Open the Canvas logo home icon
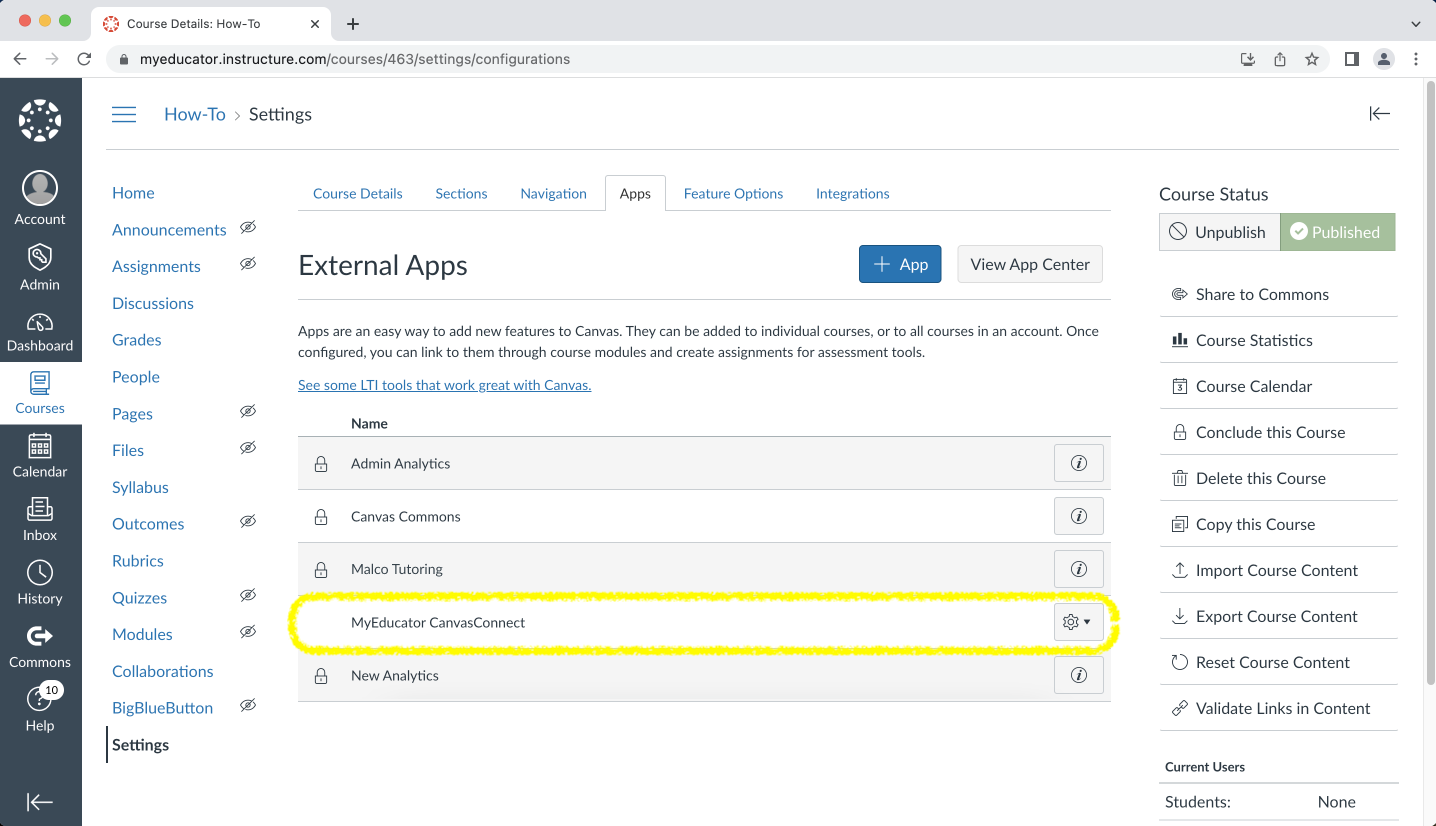 tap(40, 121)
